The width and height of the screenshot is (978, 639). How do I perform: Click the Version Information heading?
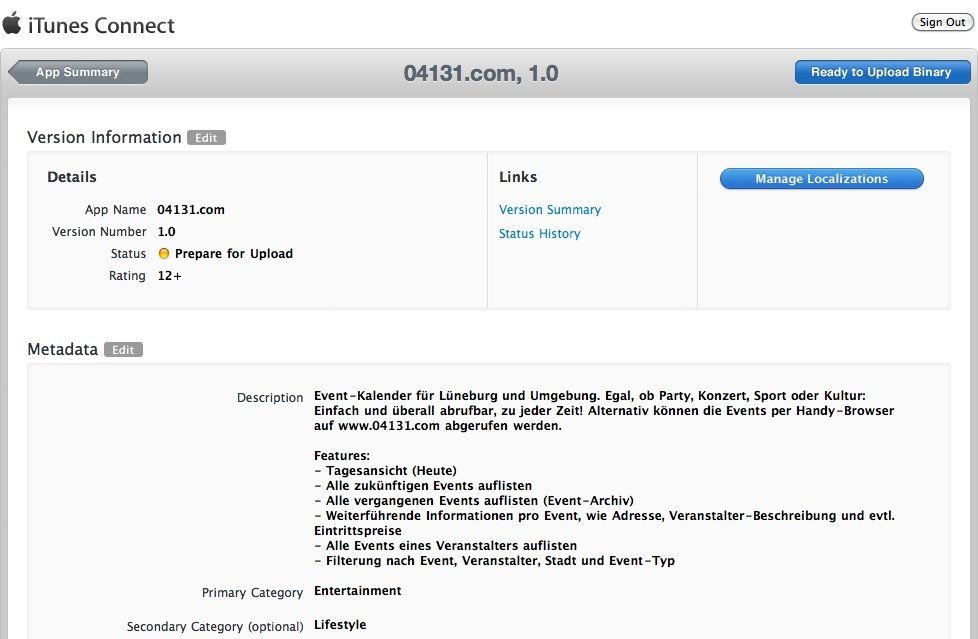click(x=104, y=137)
